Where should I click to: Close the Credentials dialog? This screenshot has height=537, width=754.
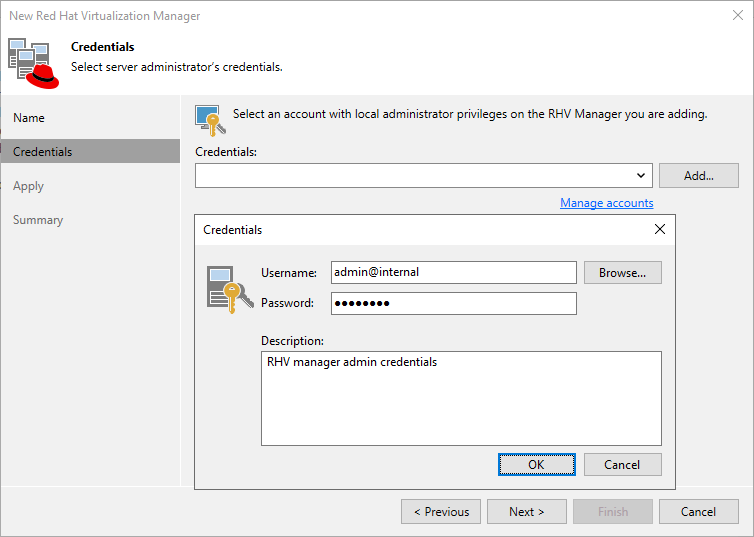coord(659,229)
